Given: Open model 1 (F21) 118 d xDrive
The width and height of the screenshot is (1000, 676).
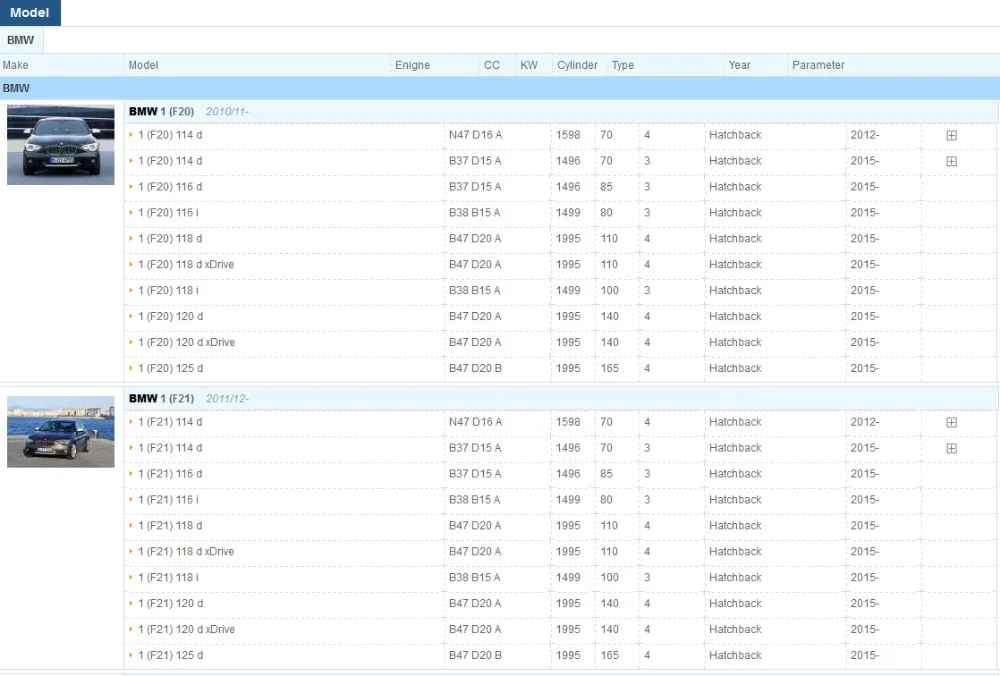Looking at the screenshot, I should tap(186, 552).
